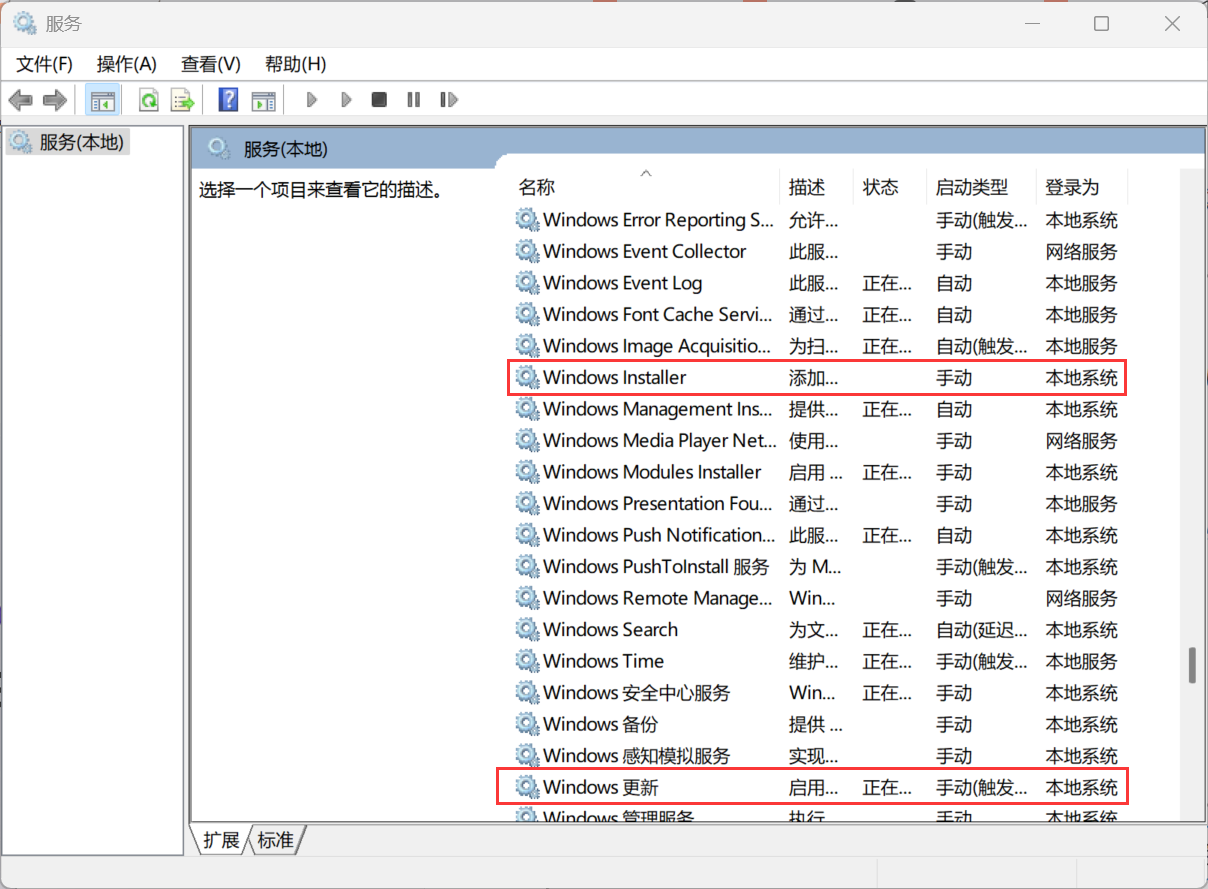Click the Forward arrow toolbar icon
Image resolution: width=1208 pixels, height=889 pixels.
click(54, 100)
